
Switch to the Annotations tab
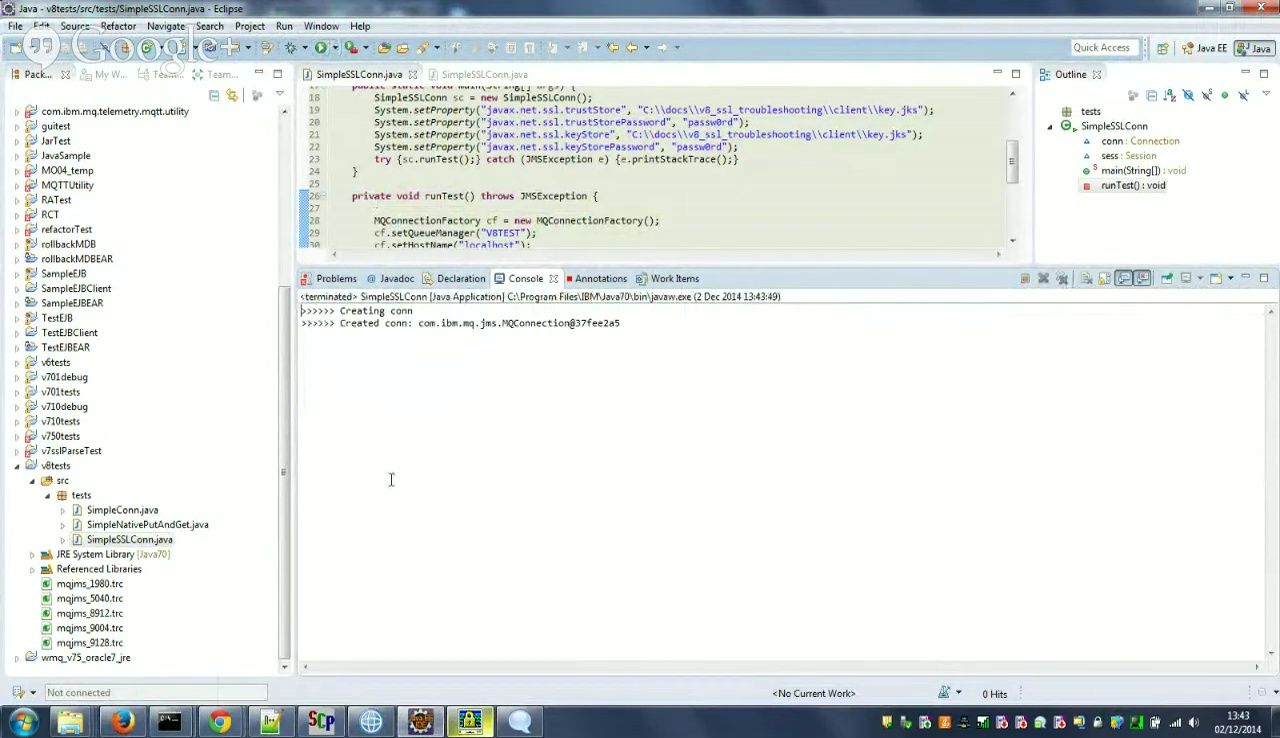pyautogui.click(x=596, y=279)
